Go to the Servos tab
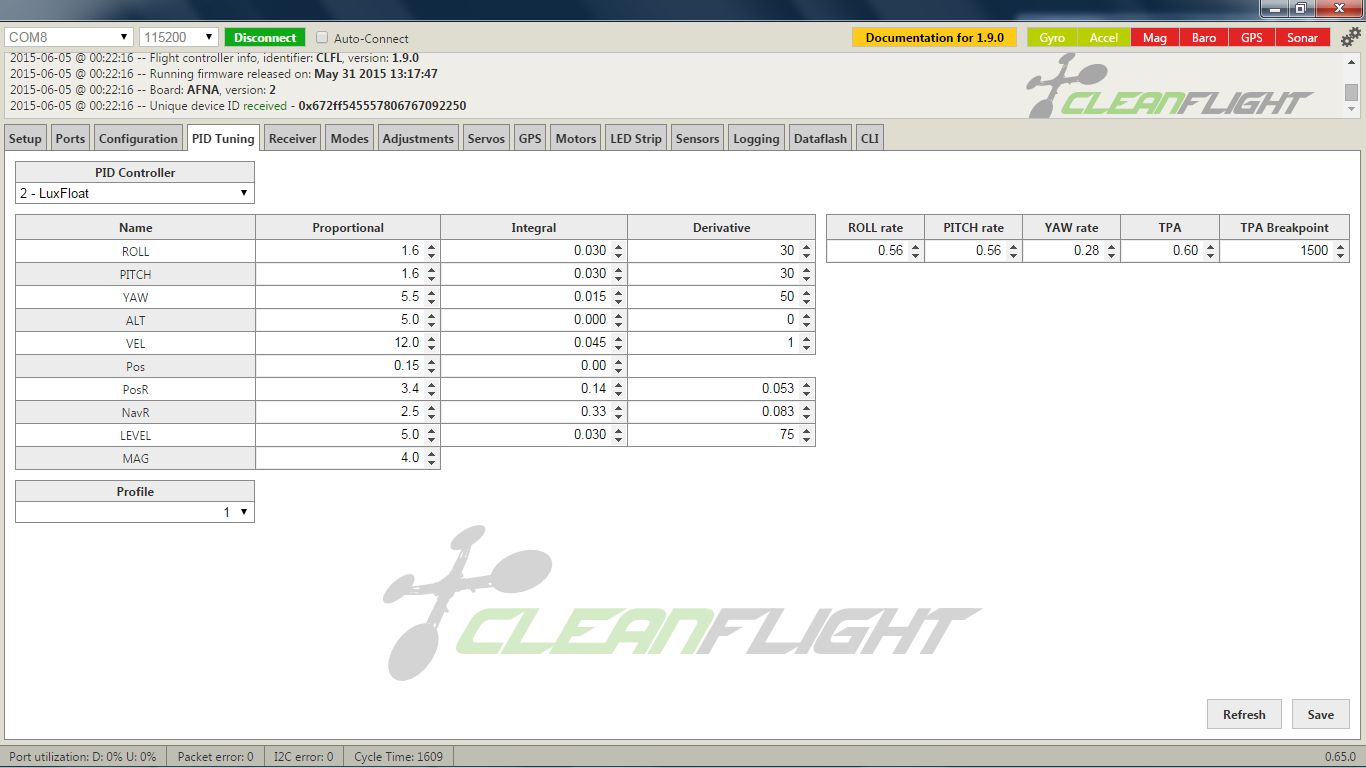 487,138
